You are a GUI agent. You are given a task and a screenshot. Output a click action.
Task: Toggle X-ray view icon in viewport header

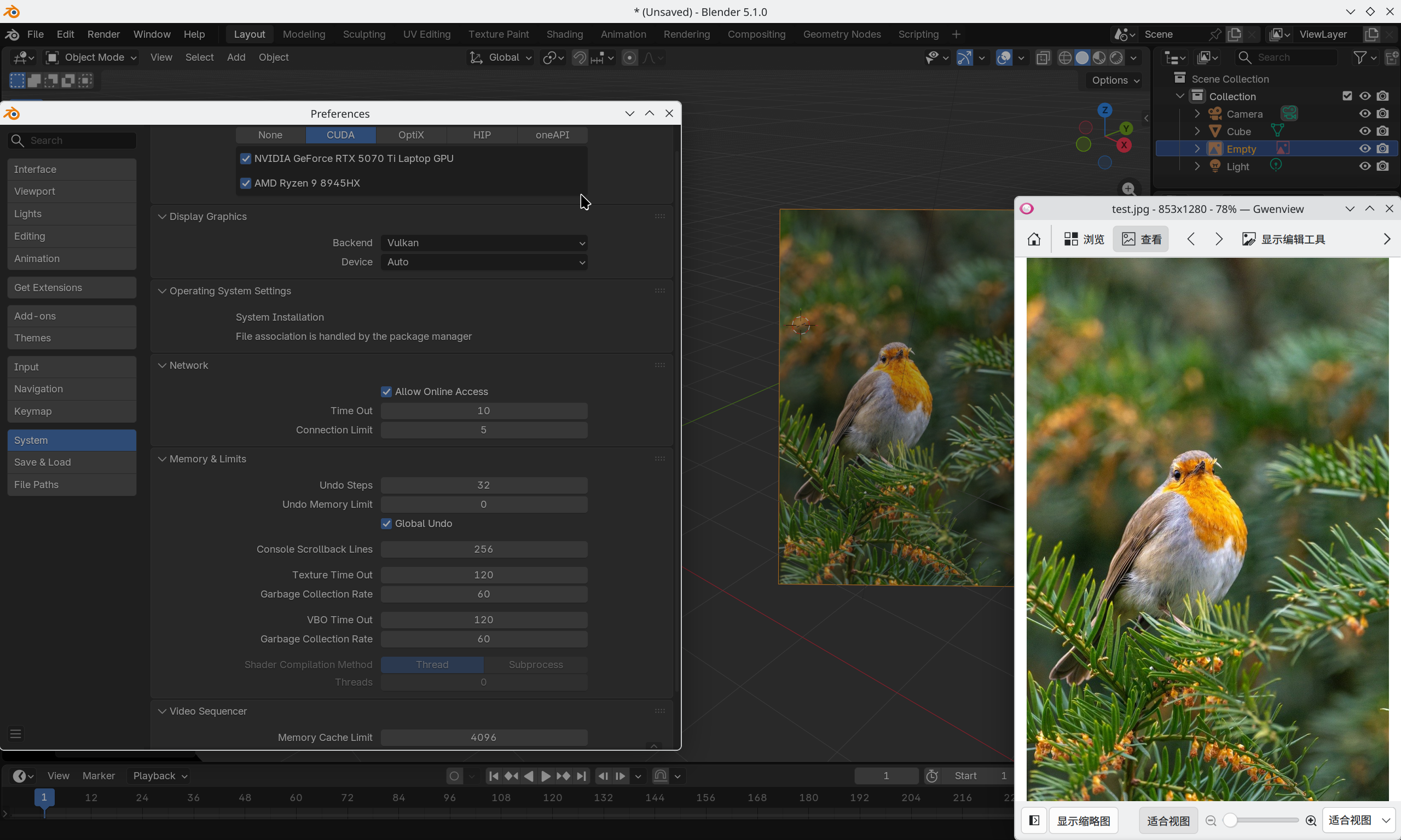pyautogui.click(x=1043, y=58)
